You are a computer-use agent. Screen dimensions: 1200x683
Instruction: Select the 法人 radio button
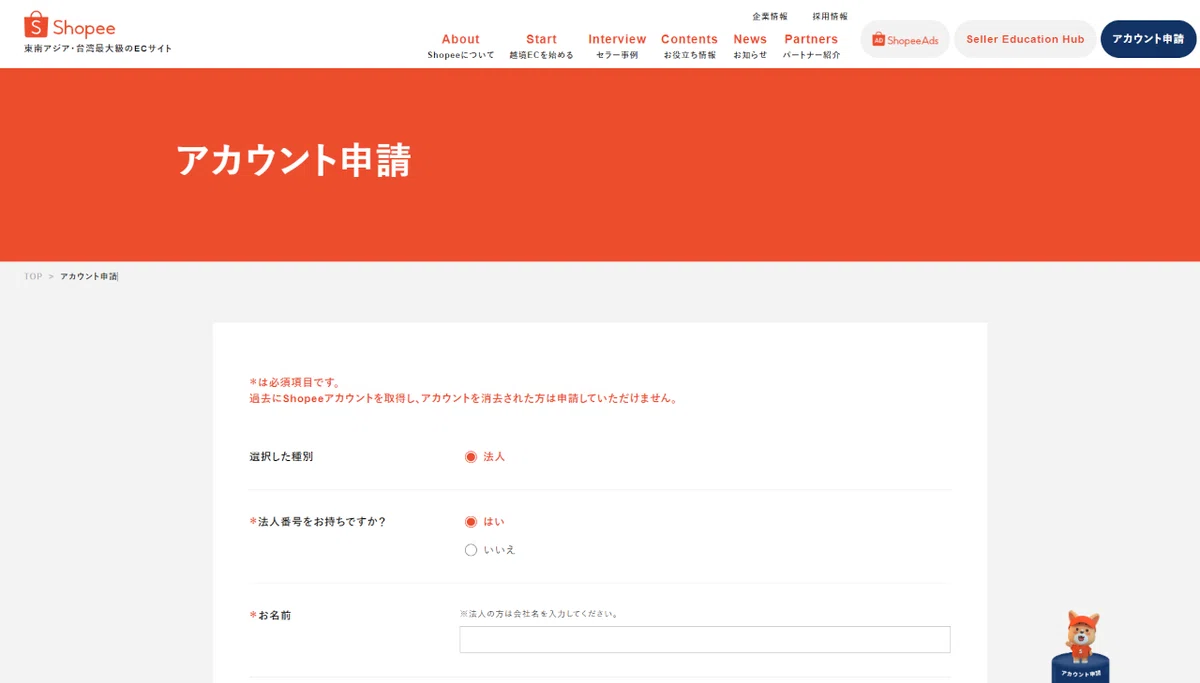tap(471, 457)
